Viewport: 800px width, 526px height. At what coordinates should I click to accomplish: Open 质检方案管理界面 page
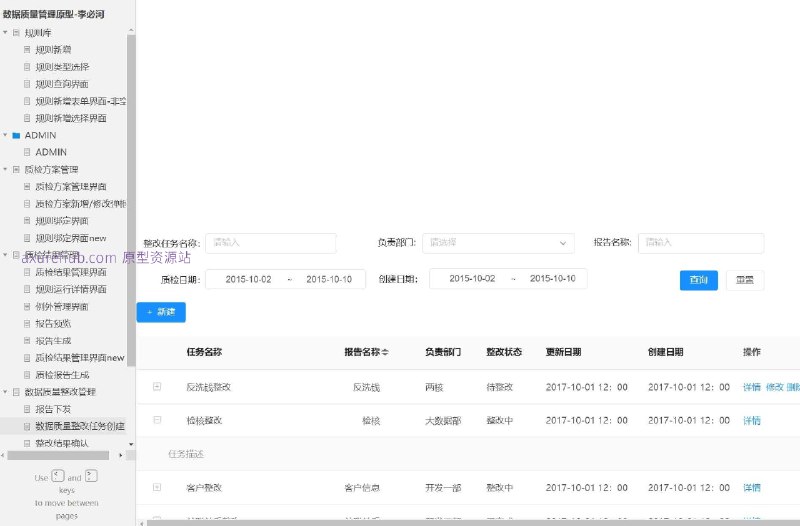[x=71, y=187]
